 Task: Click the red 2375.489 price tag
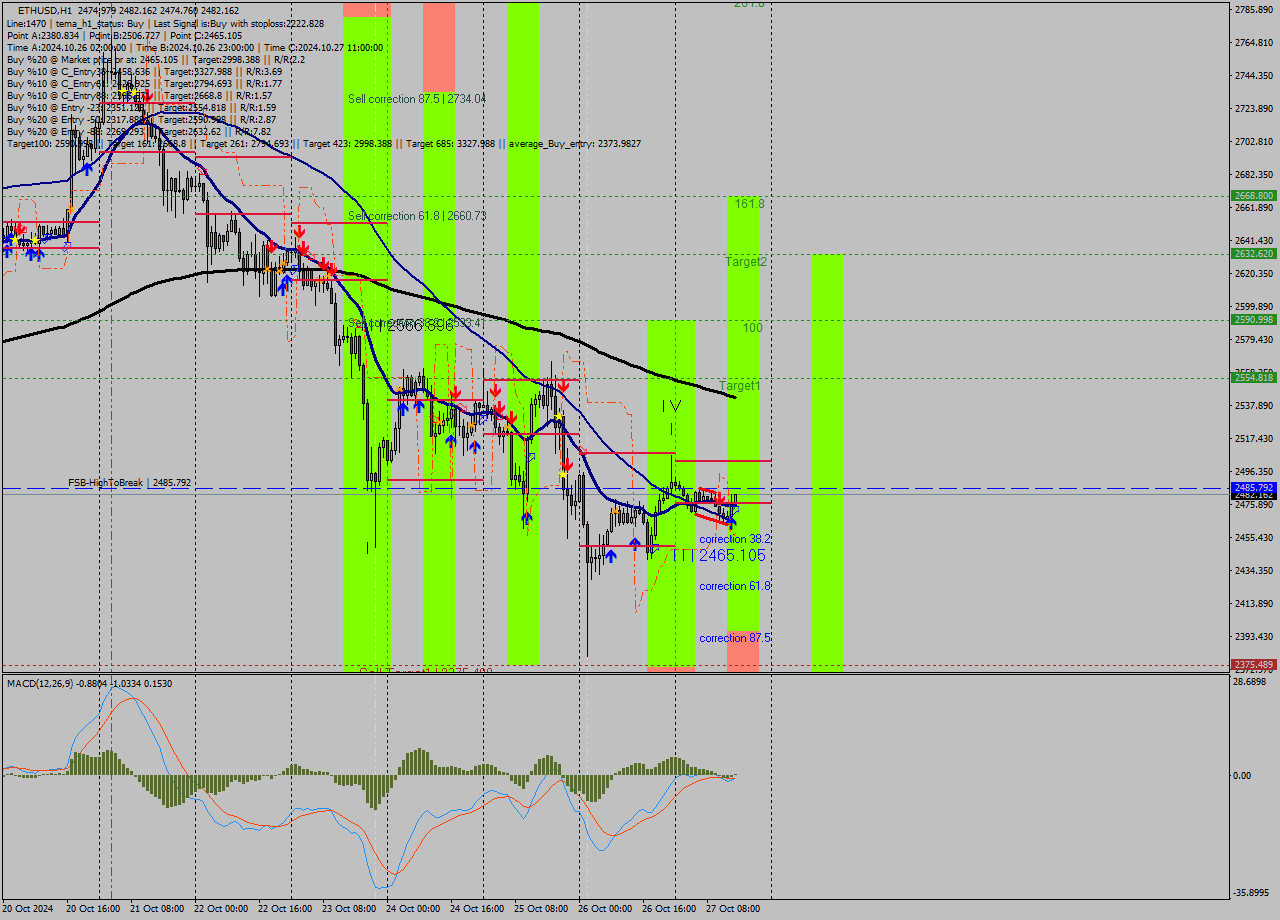click(1254, 664)
